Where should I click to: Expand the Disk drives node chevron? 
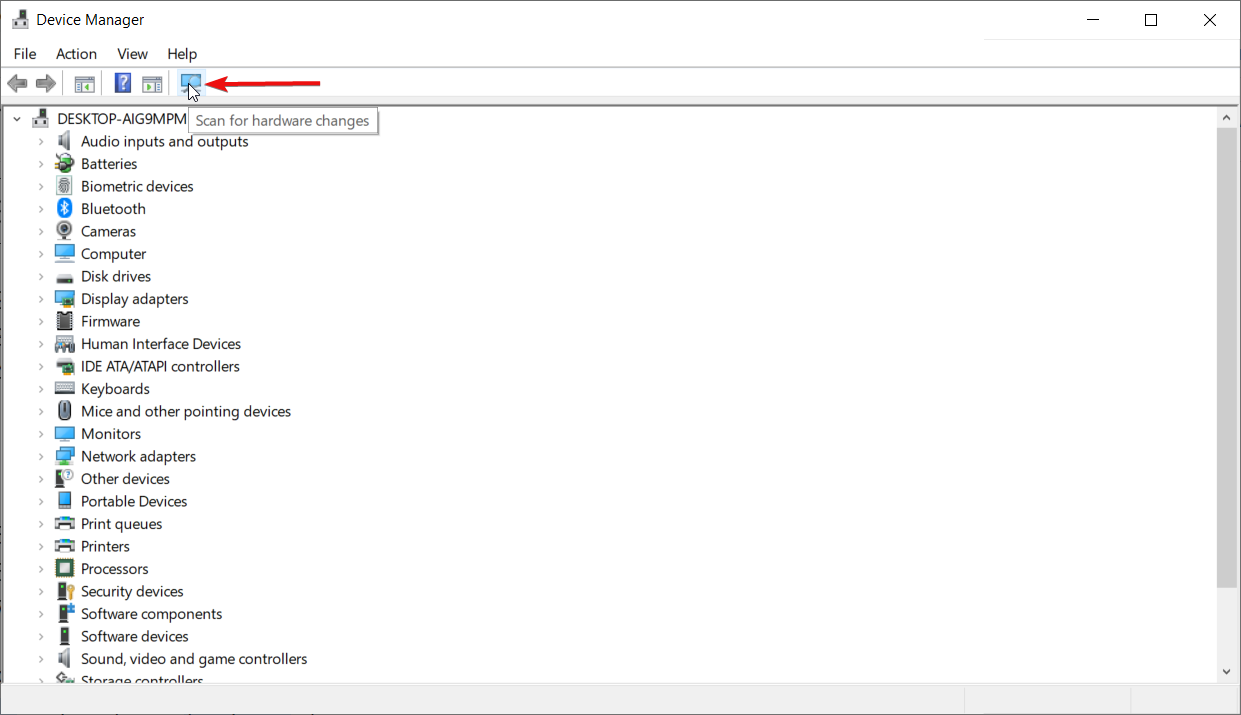pyautogui.click(x=41, y=276)
